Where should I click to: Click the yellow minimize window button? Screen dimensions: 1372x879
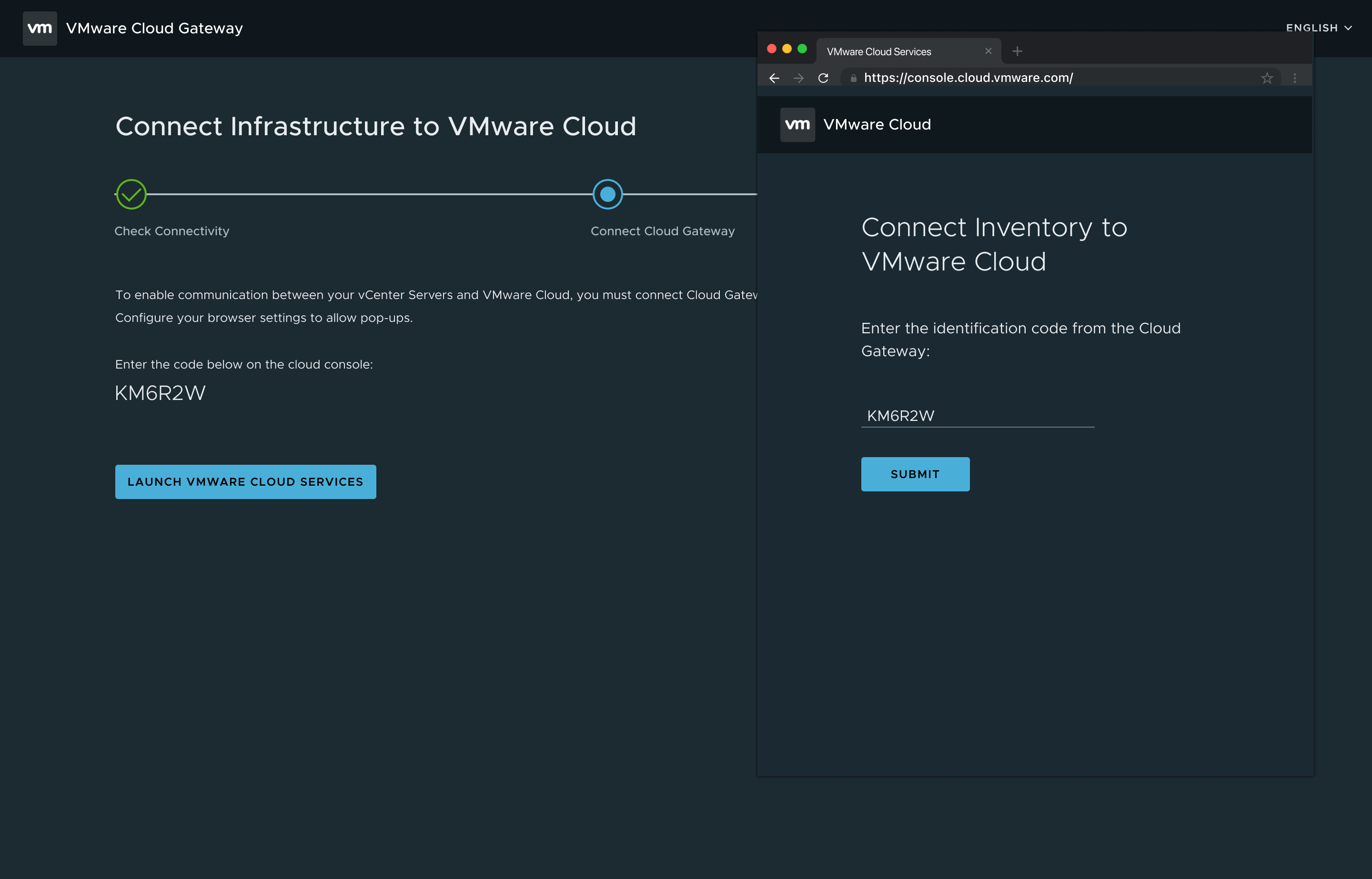[787, 49]
